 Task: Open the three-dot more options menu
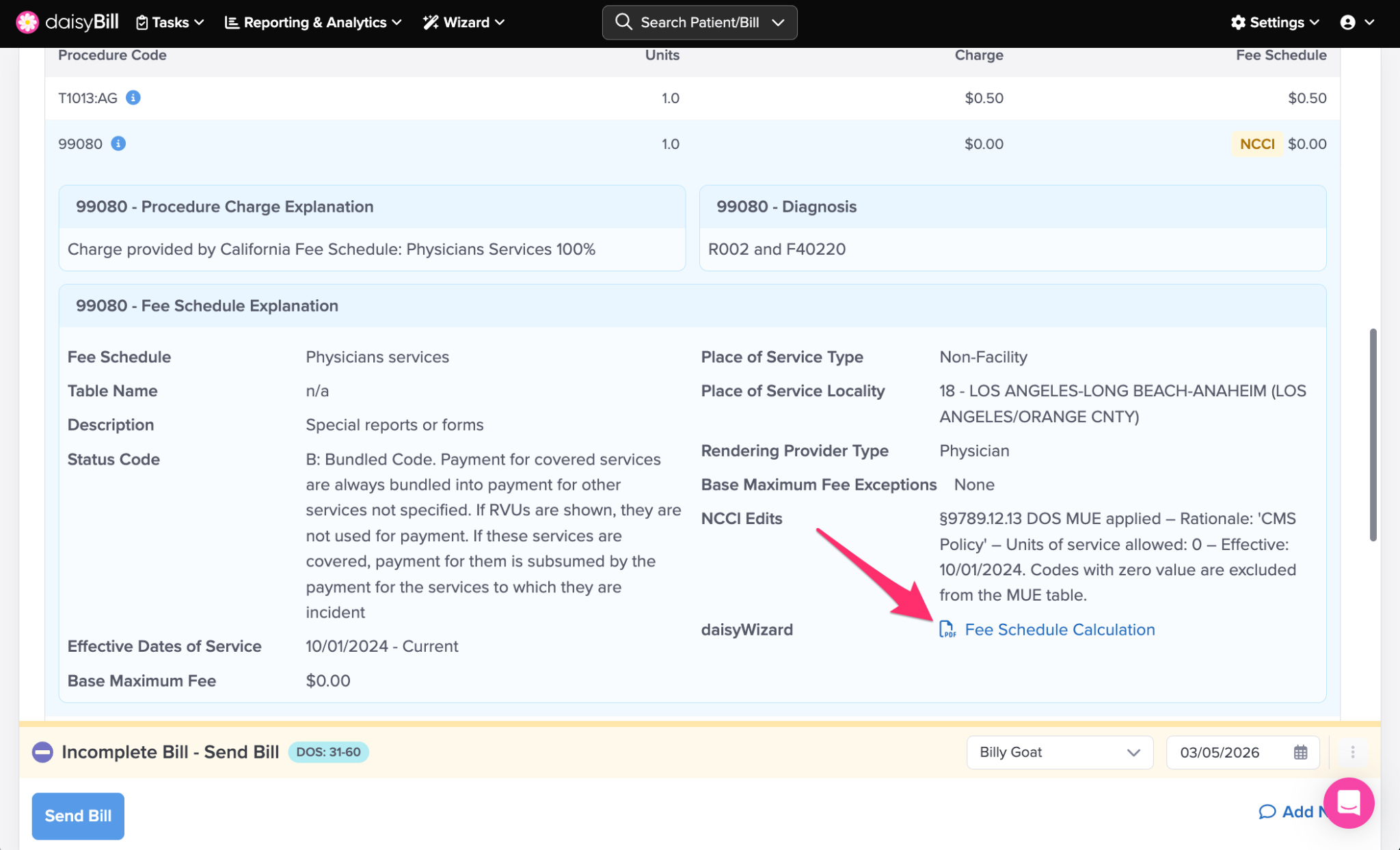pyautogui.click(x=1352, y=752)
